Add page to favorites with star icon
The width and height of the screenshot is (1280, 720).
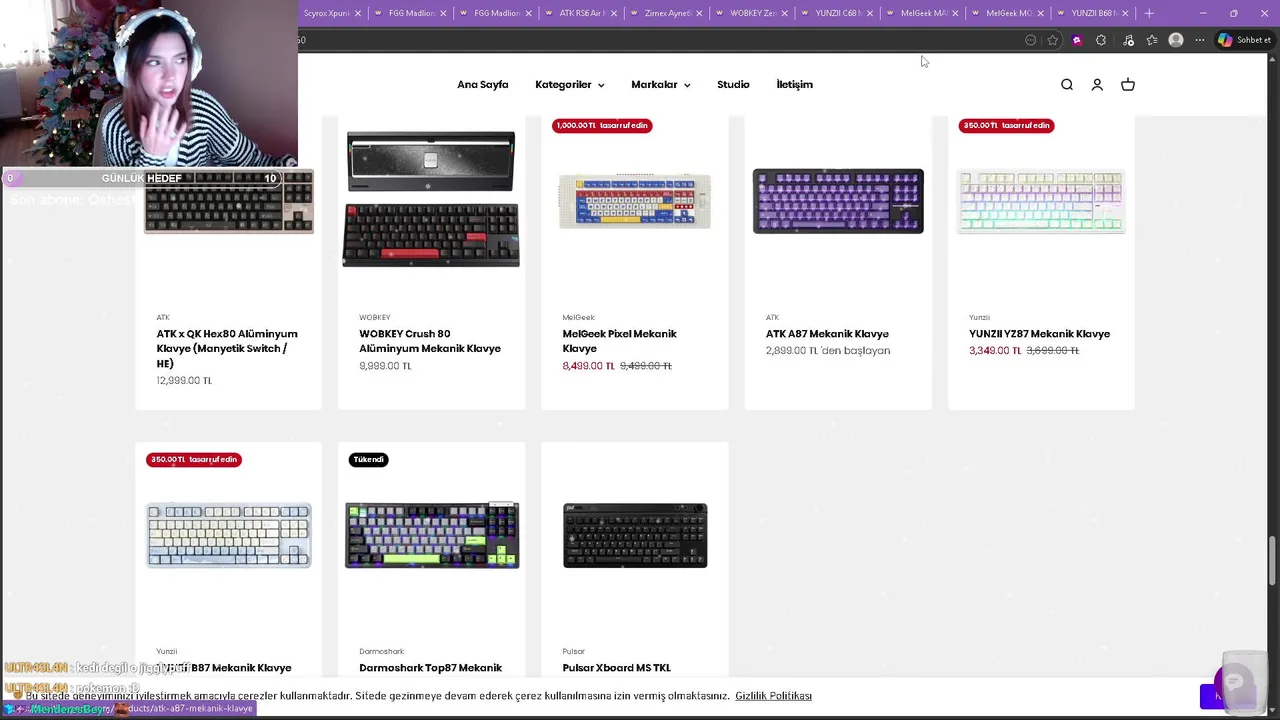click(x=1053, y=40)
